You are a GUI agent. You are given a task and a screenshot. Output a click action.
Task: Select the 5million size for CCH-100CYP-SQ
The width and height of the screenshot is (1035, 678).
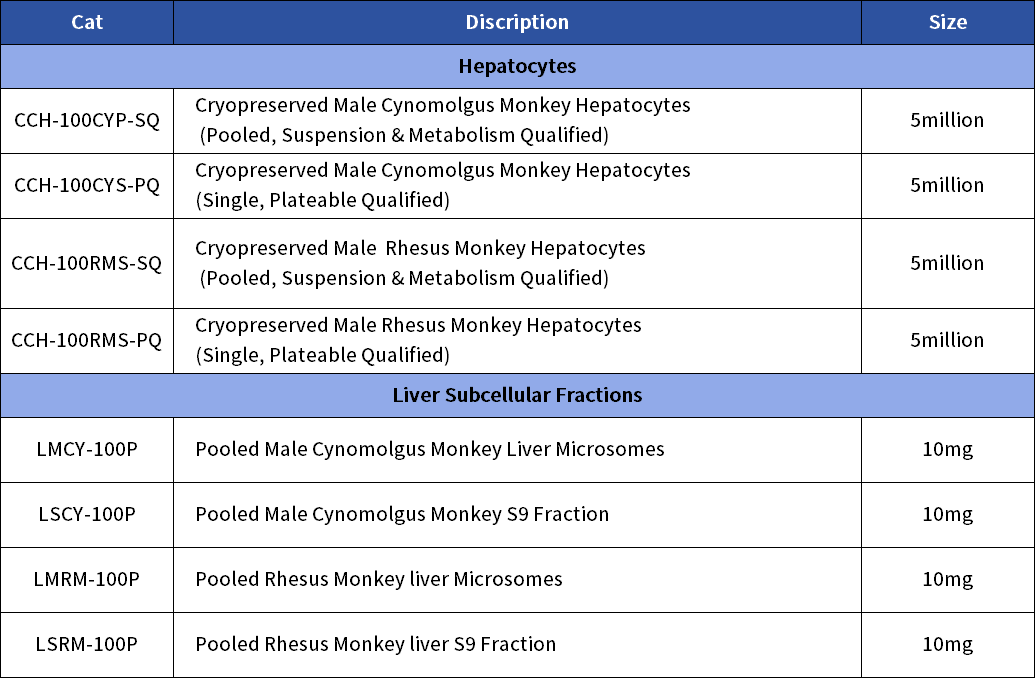point(947,120)
